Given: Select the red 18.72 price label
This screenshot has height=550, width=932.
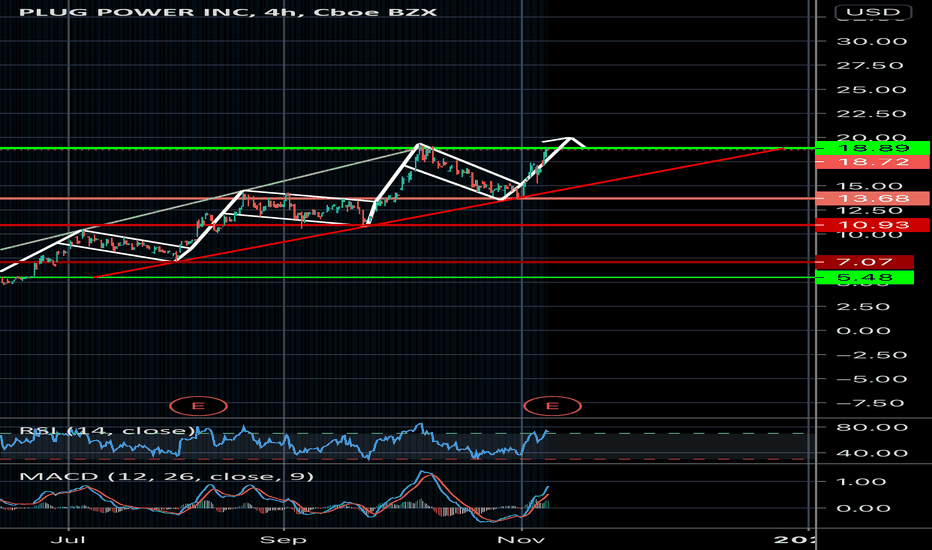Looking at the screenshot, I should 873,162.
